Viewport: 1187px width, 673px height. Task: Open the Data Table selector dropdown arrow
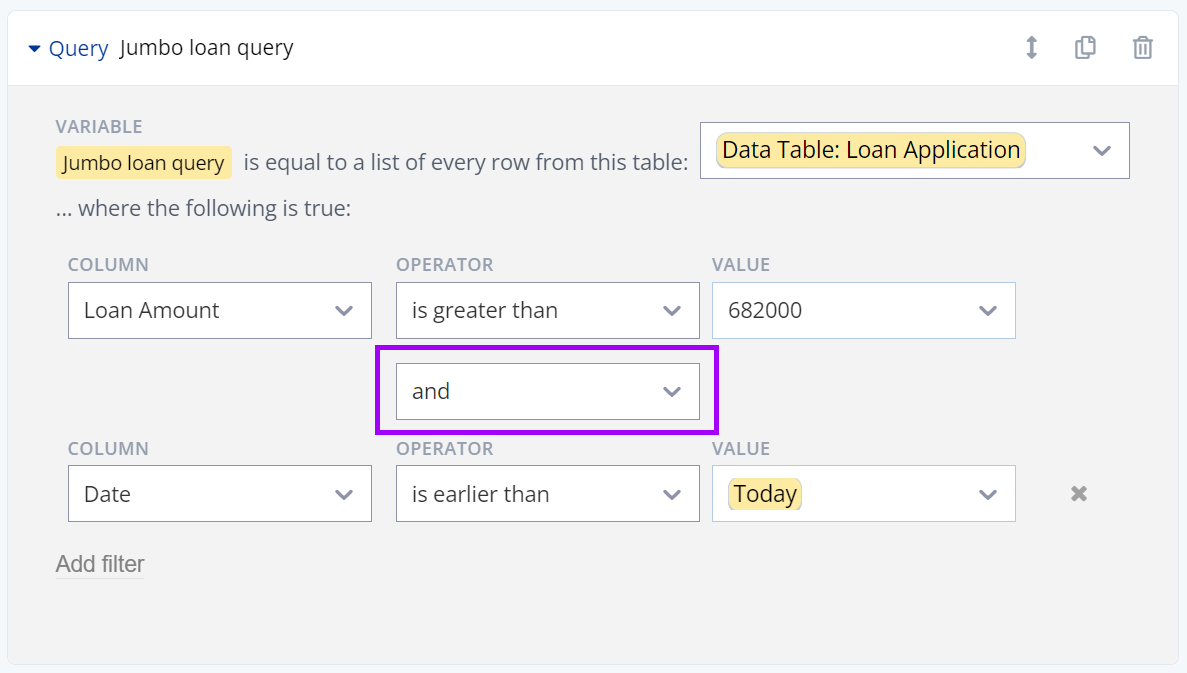pos(1101,150)
